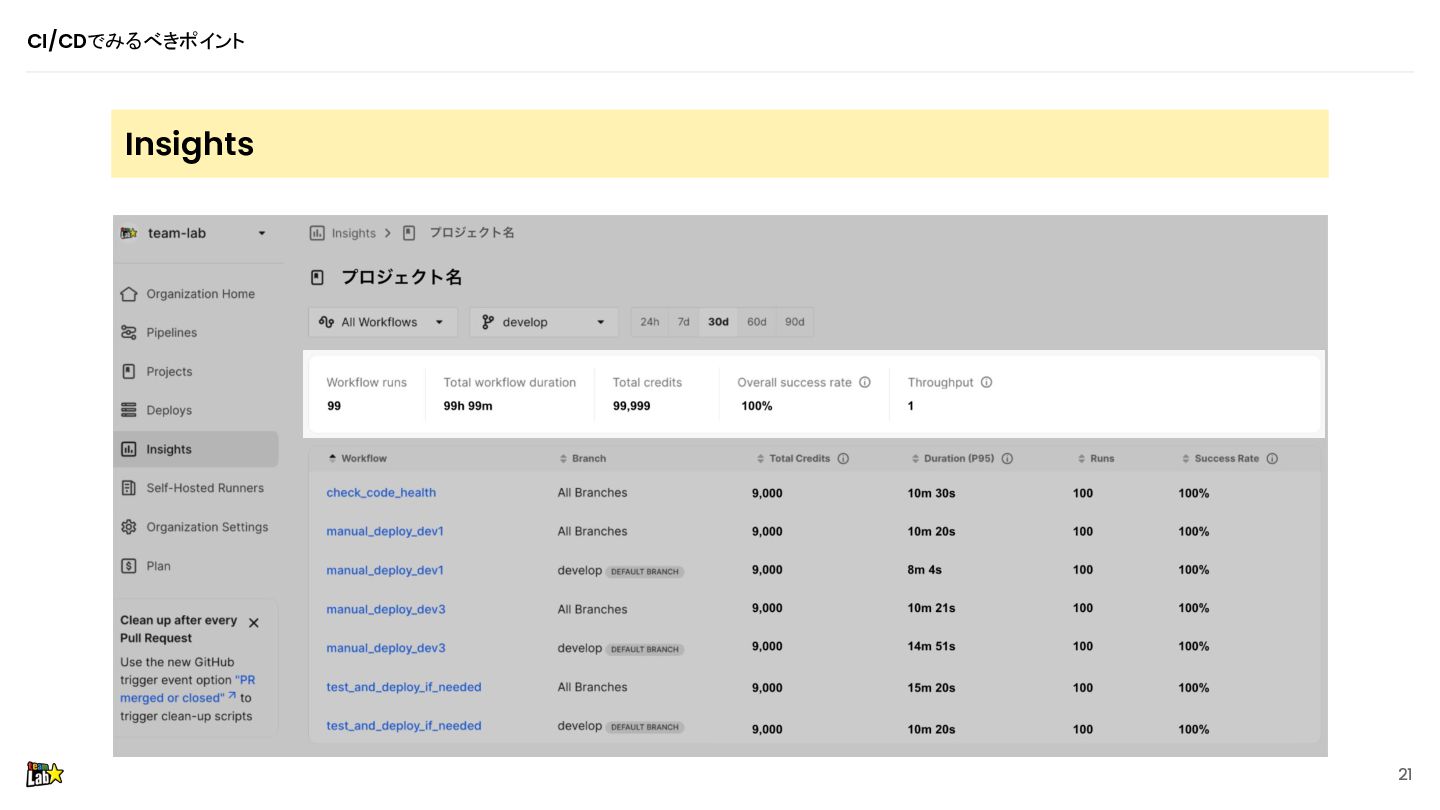1440x810 pixels.
Task: Open manual_deploy_dev1 develop branch workflow
Action: [385, 570]
